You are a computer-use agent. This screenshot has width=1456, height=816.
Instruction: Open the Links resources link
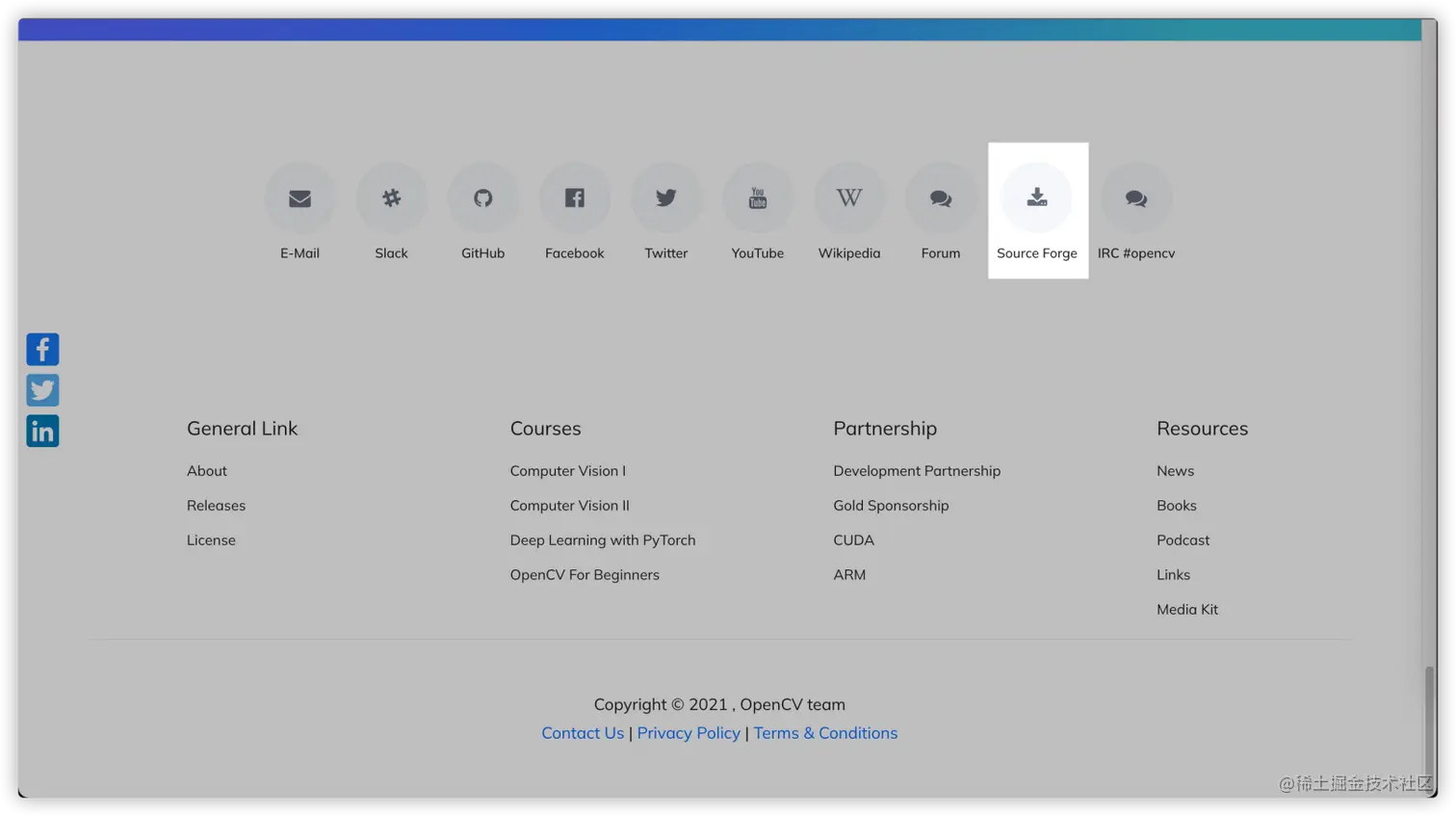pos(1173,575)
